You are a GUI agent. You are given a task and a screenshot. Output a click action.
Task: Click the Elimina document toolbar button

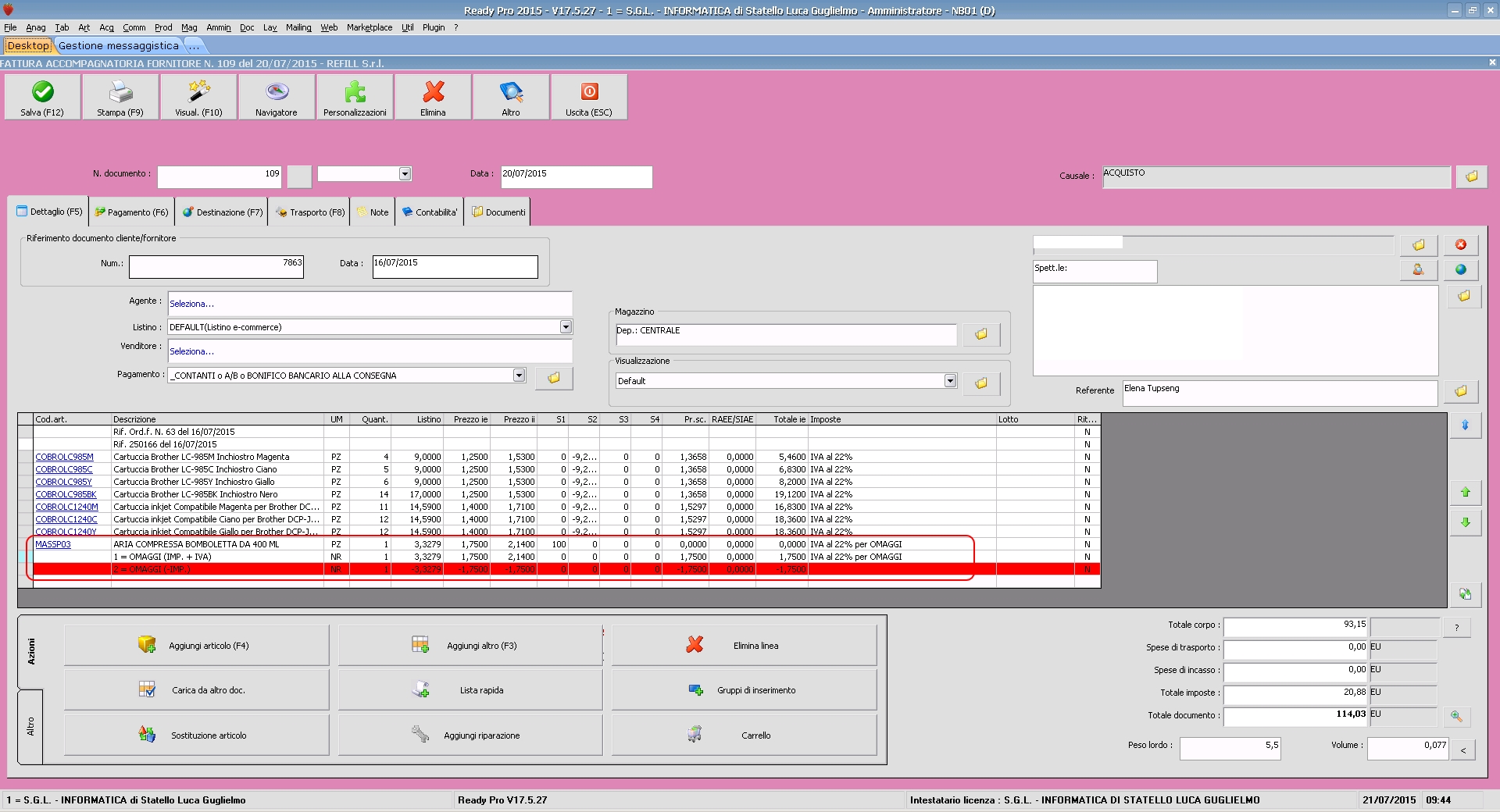click(433, 97)
